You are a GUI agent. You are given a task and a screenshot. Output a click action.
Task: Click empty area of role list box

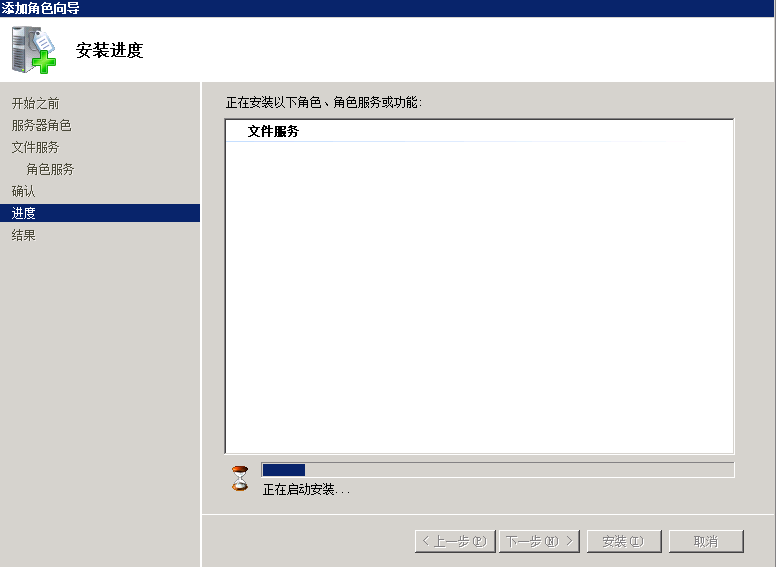click(x=479, y=297)
